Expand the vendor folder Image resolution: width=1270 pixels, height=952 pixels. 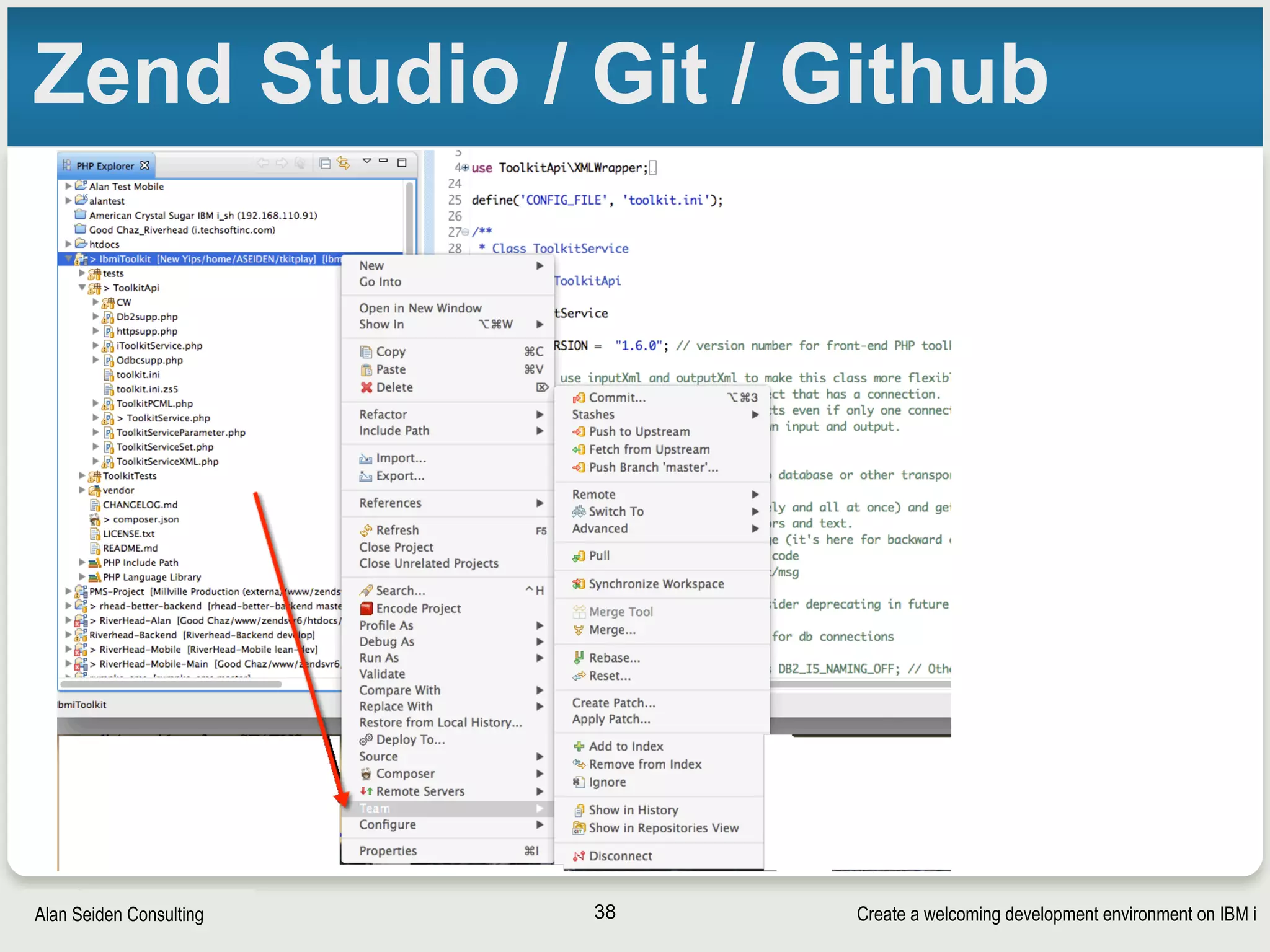tap(82, 490)
